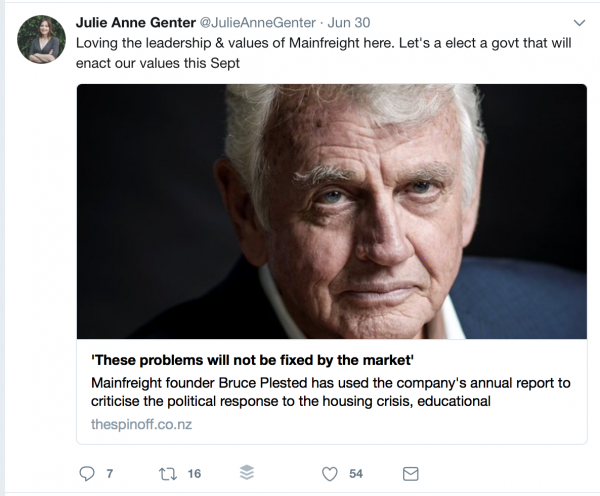The height and width of the screenshot is (496, 600).
Task: Expand the tweet options chevron menu
Action: [578, 22]
